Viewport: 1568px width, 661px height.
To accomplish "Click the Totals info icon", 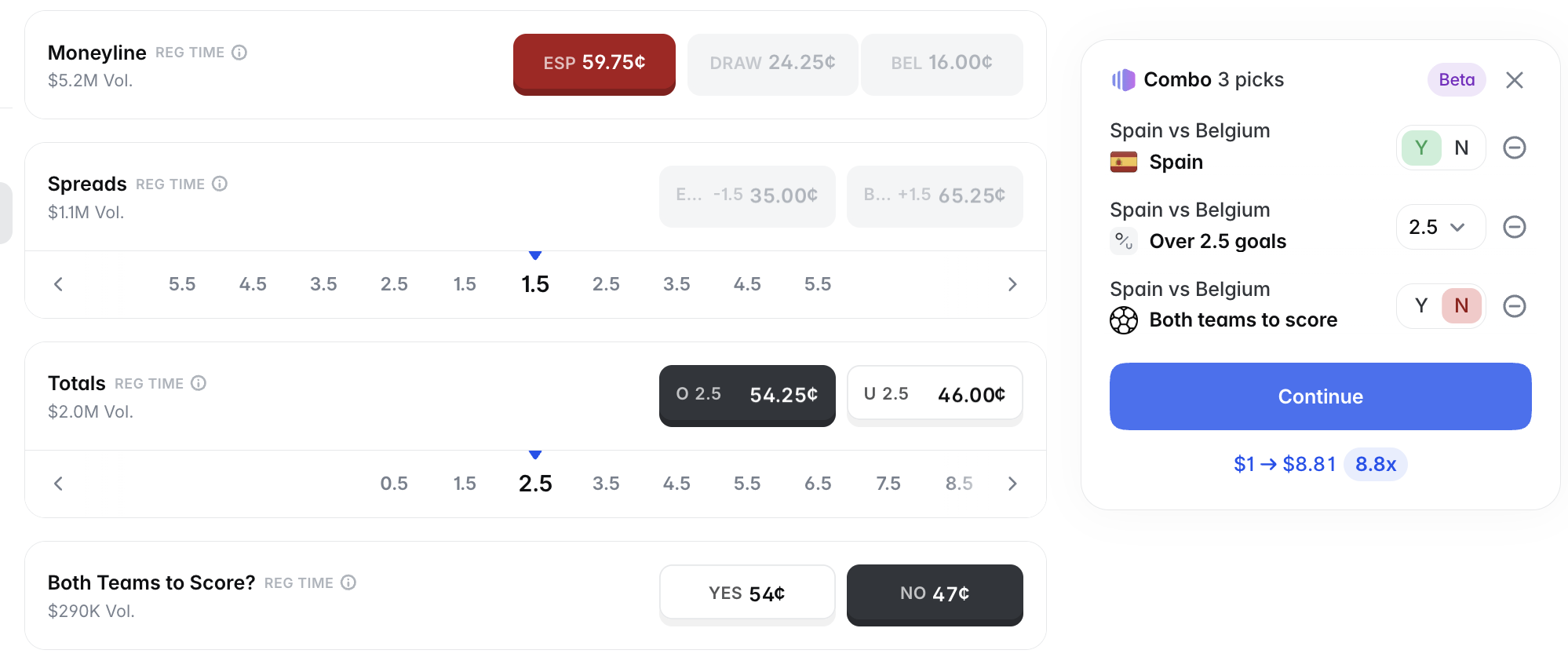I will pos(199,383).
